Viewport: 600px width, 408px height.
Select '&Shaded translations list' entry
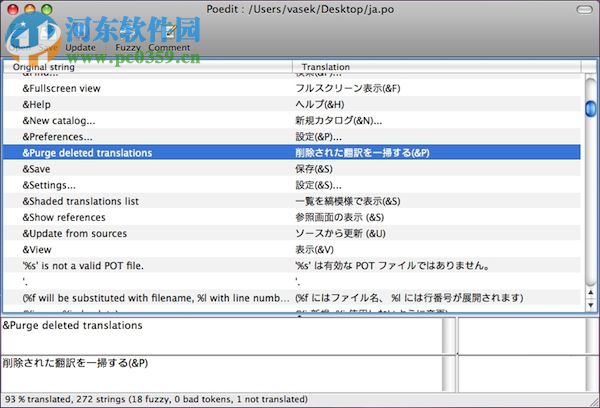80,201
